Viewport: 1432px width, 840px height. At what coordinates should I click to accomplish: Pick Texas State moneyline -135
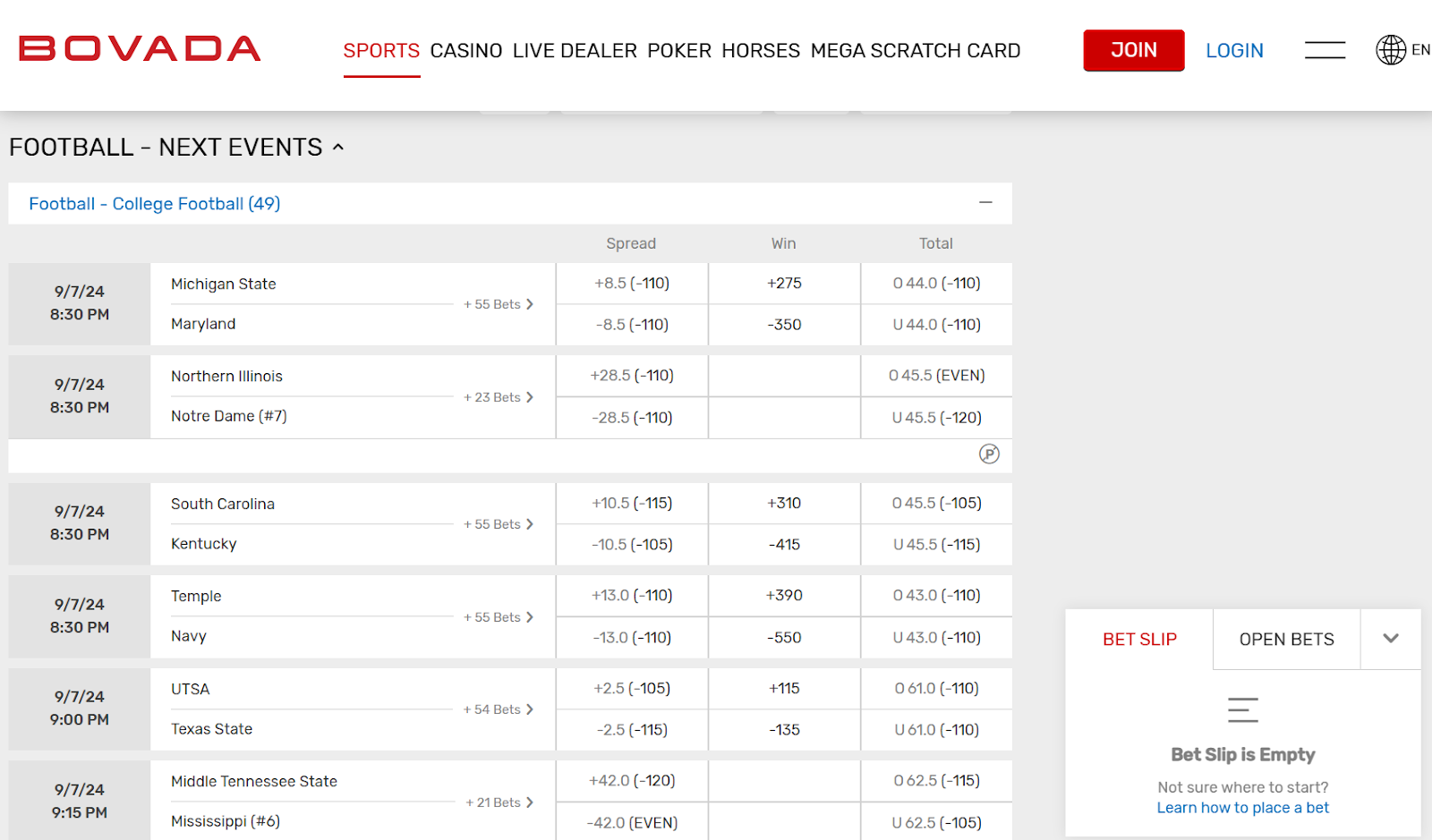[x=784, y=730]
